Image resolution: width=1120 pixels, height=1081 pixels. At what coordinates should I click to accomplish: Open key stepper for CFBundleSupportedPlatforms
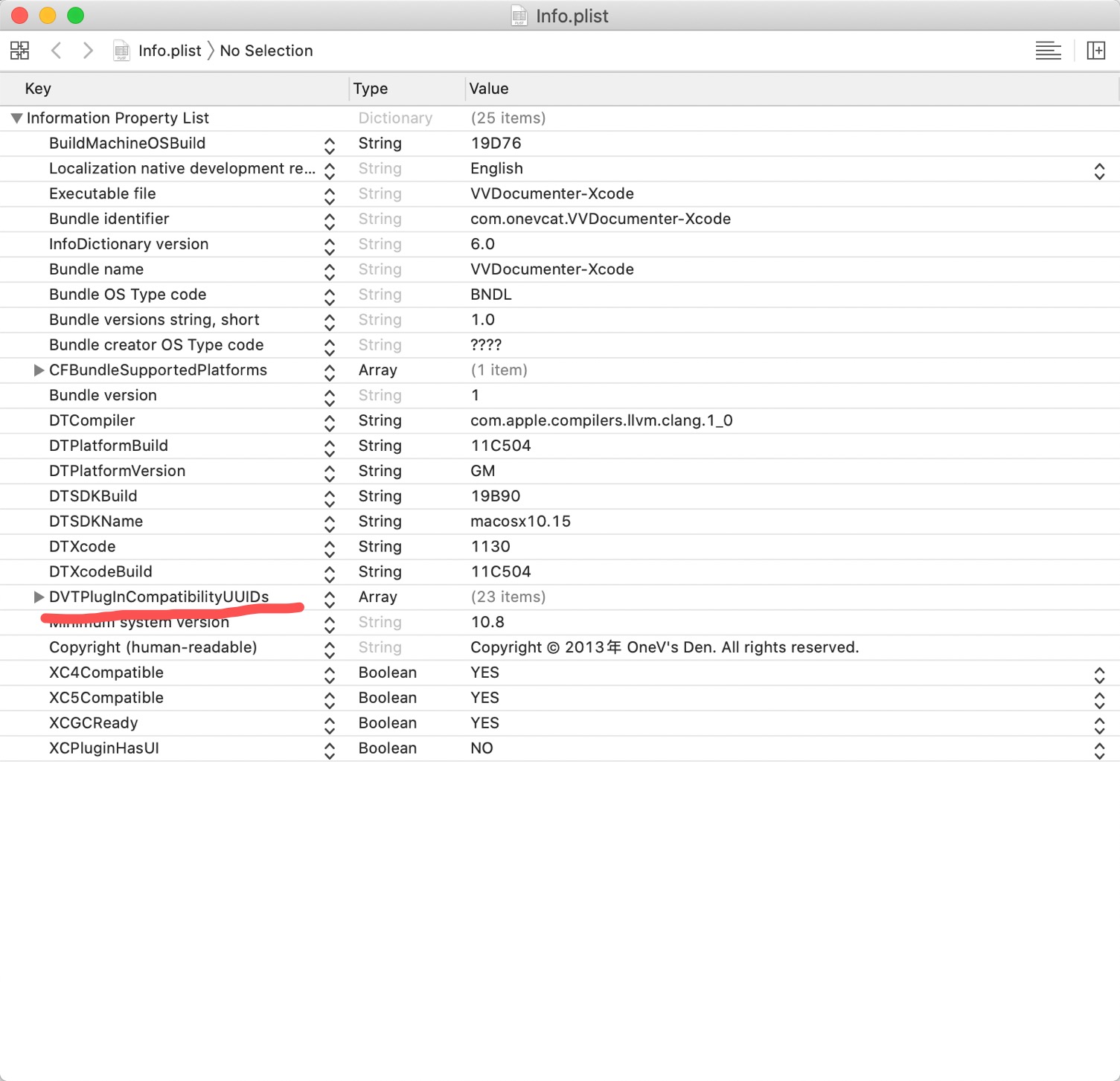pyautogui.click(x=330, y=372)
